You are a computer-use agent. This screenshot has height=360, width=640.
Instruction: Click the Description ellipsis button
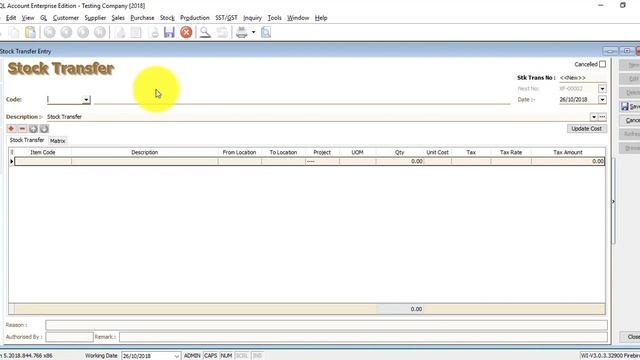[x=602, y=117]
